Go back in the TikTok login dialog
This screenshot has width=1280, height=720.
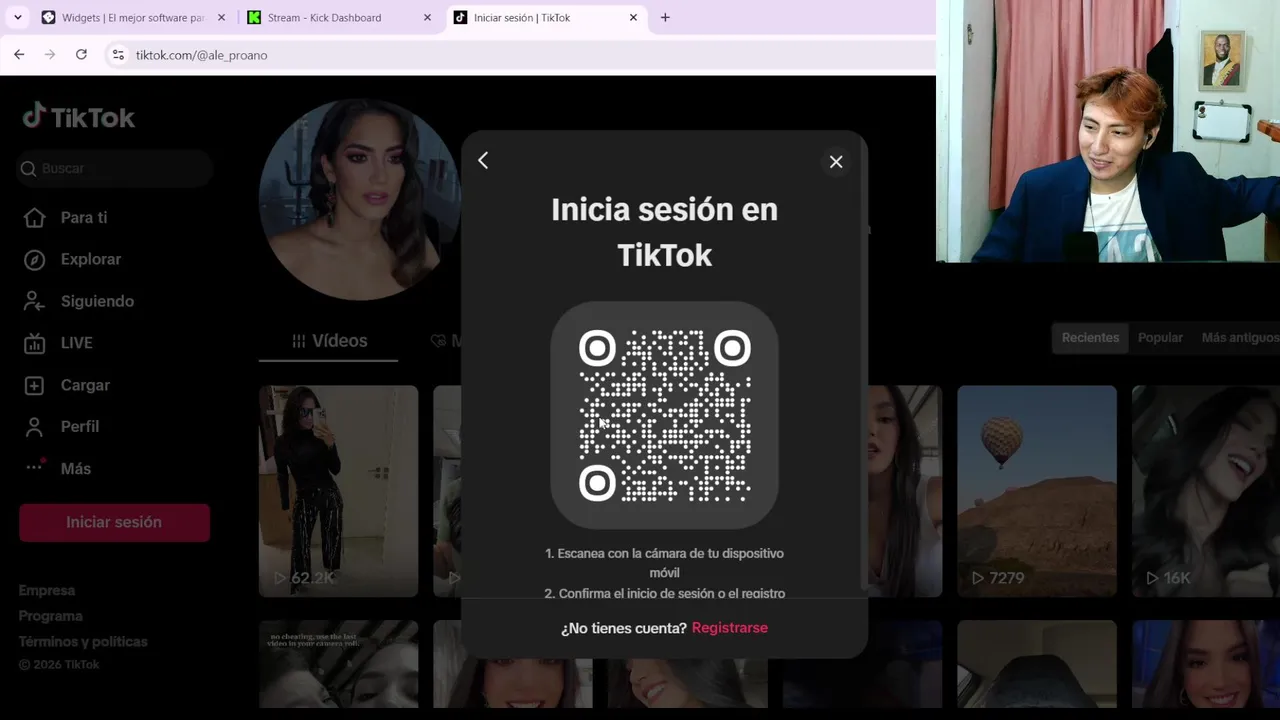[x=483, y=161]
